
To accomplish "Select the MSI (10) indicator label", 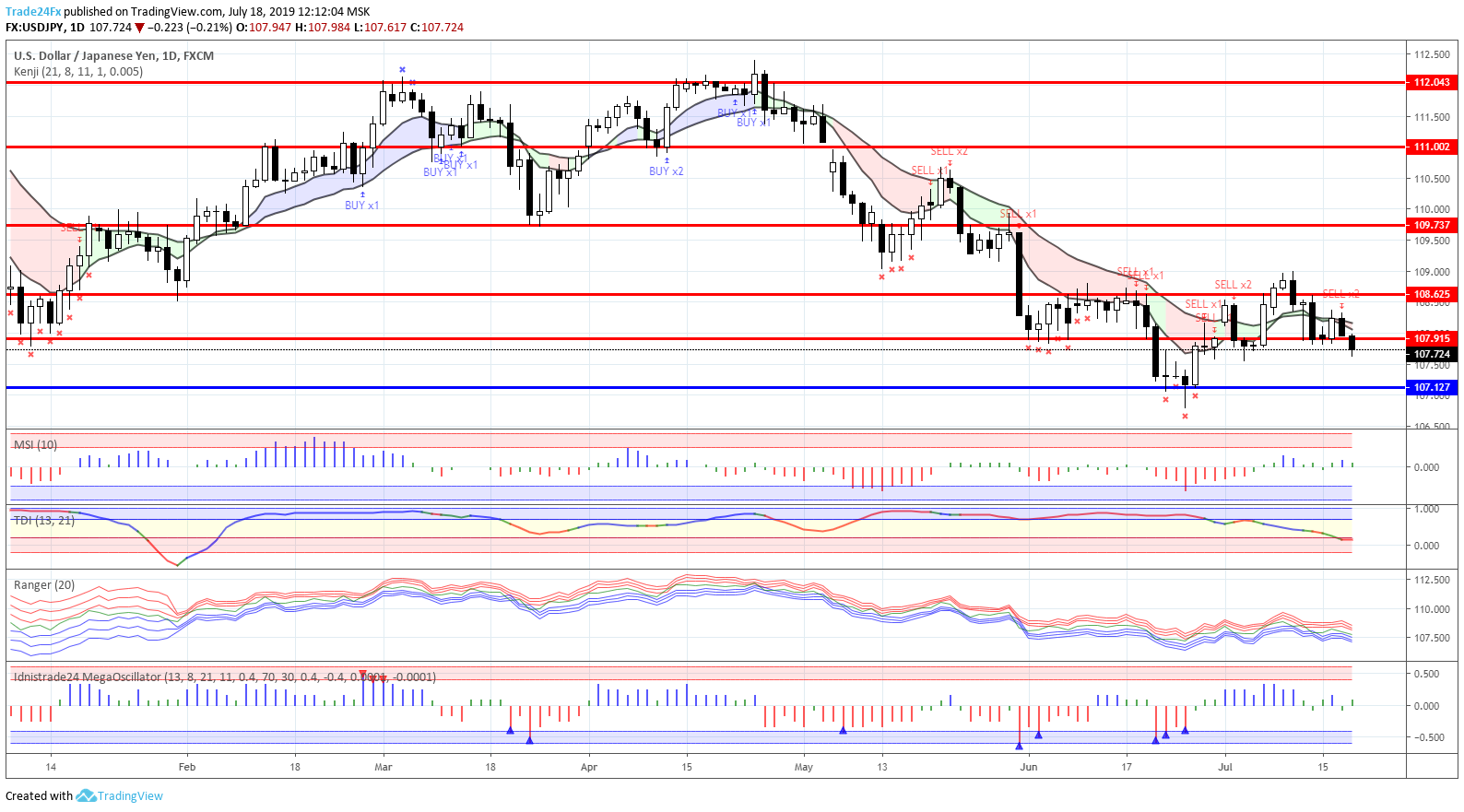I will 35,444.
